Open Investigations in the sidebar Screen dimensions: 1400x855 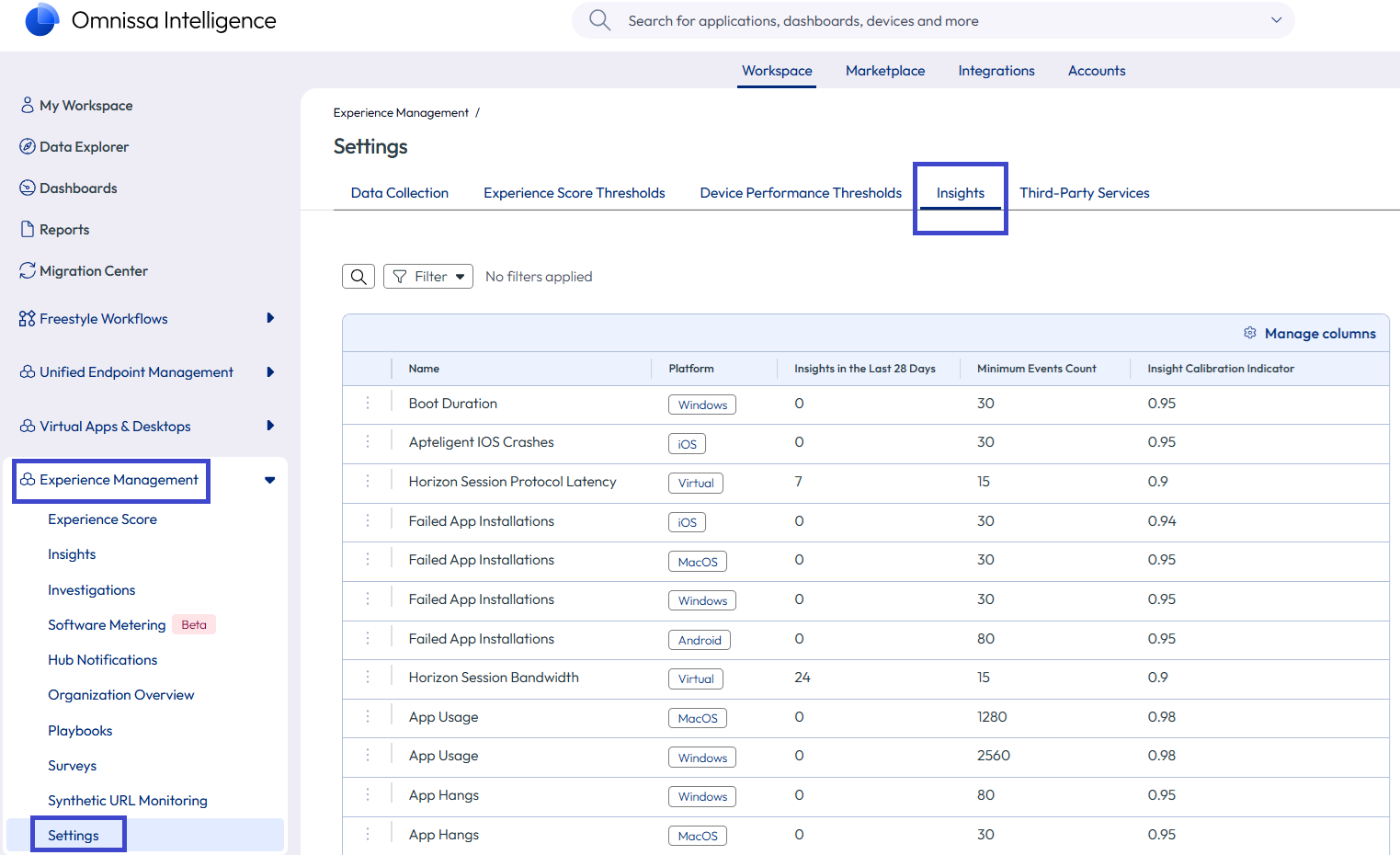(x=91, y=589)
